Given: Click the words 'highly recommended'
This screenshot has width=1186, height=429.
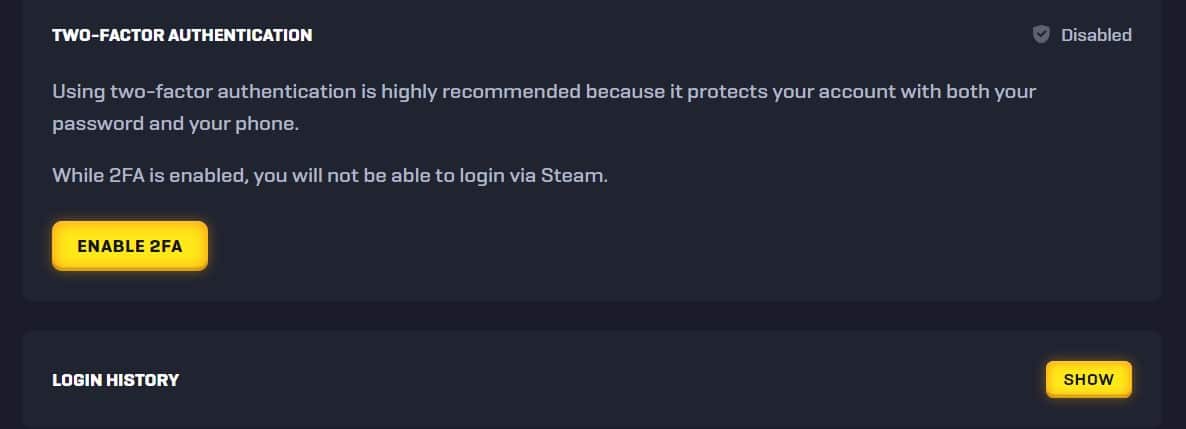Looking at the screenshot, I should (481, 92).
